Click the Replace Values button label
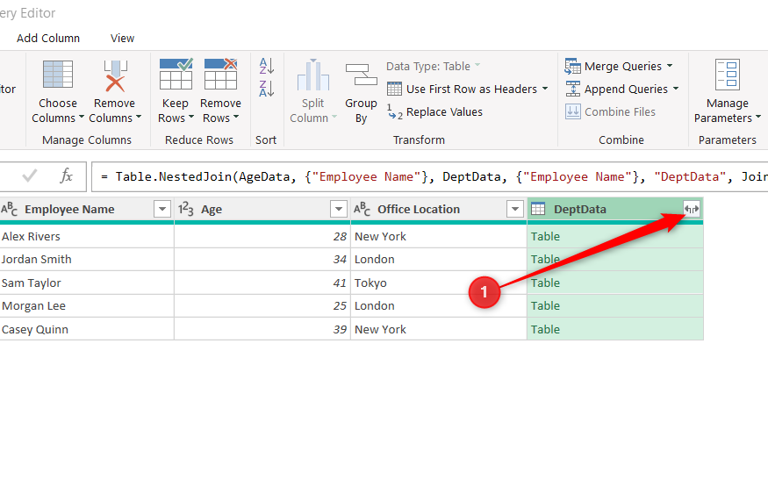Screen dimensions: 768x494 click(x=444, y=112)
